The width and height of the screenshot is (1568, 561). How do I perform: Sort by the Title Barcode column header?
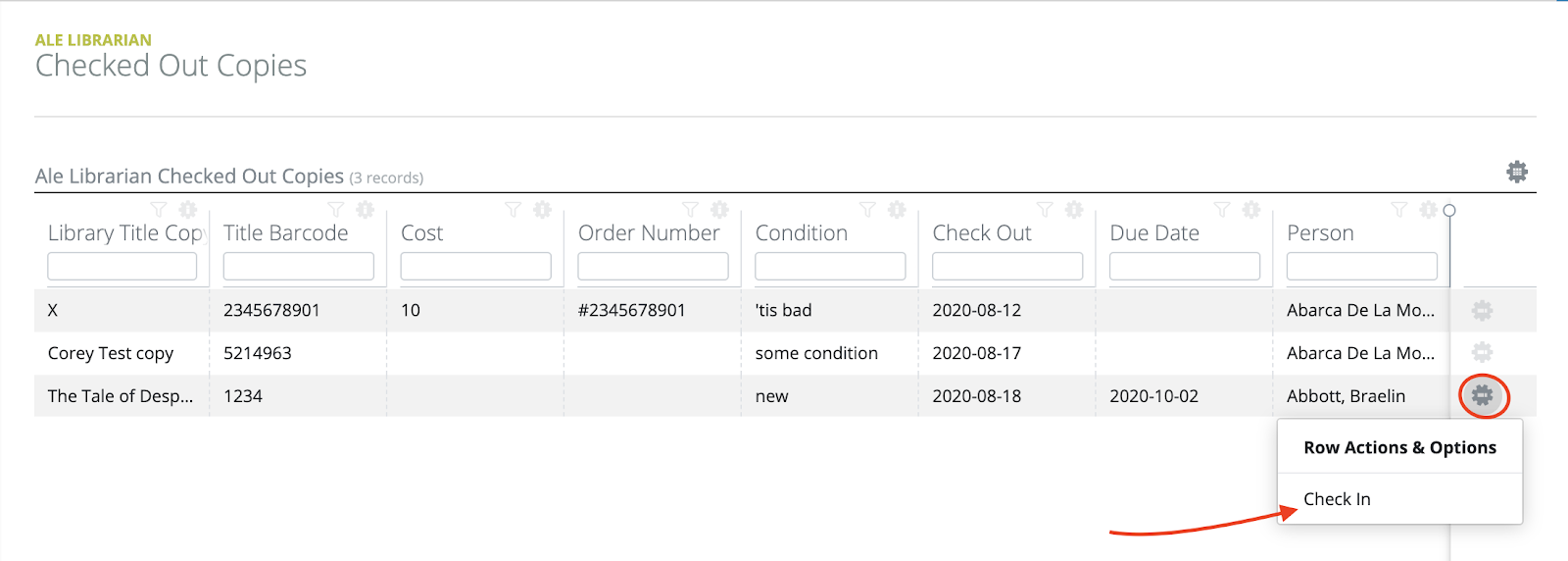pos(286,233)
